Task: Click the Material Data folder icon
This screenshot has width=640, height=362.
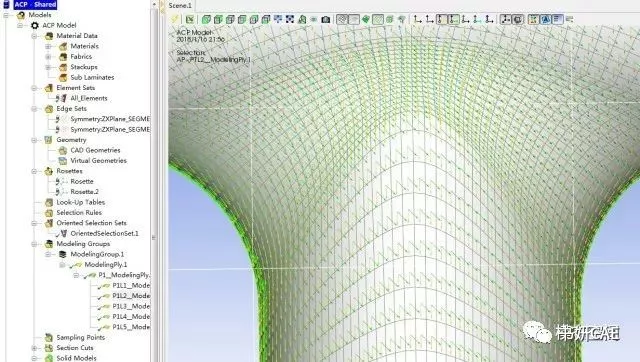Action: 49,36
